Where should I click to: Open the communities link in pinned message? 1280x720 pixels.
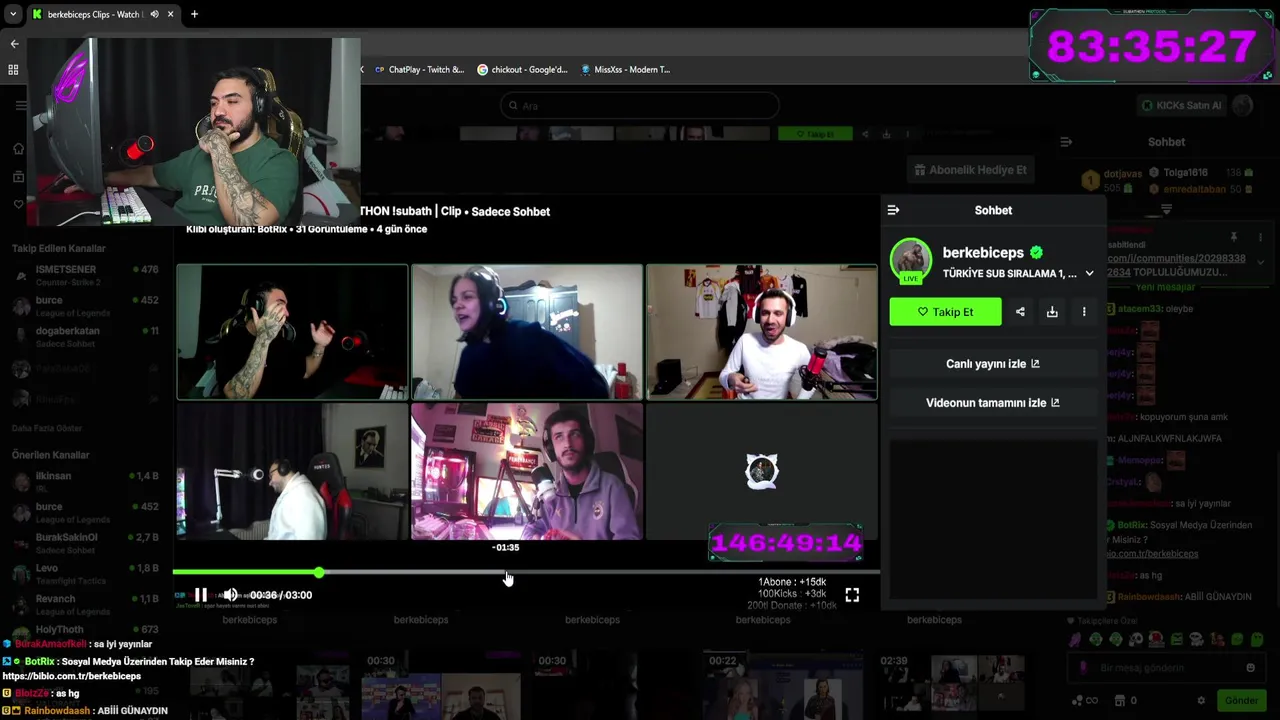point(1177,265)
